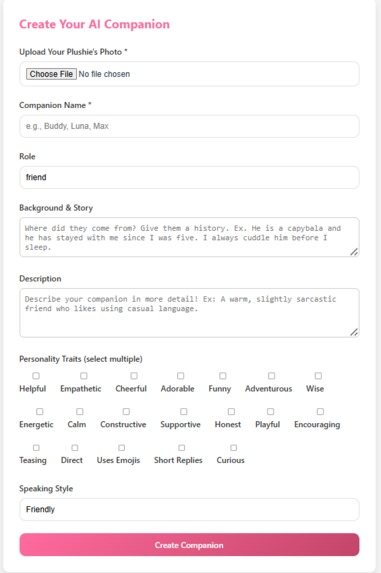Toggle the Playful trait checkbox
This screenshot has width=381, height=573.
point(270,411)
